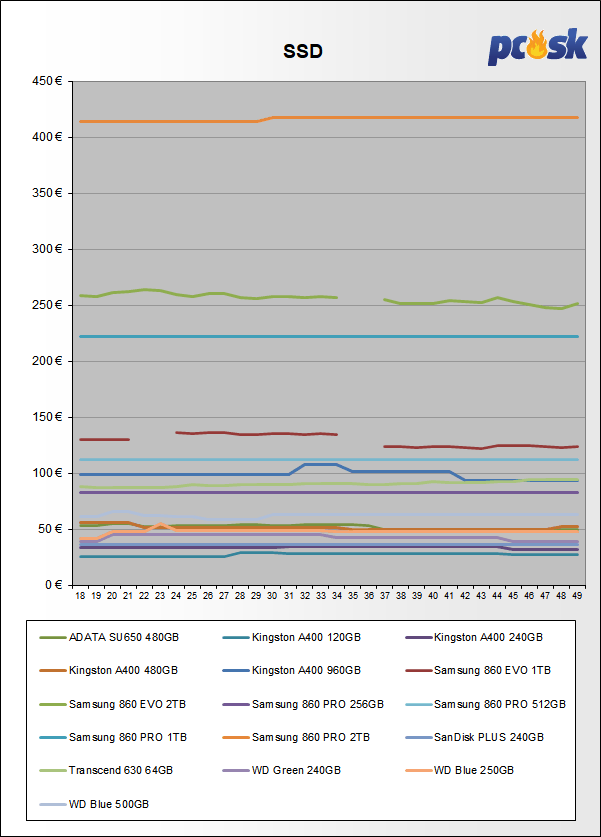Select the Samsung 860 PRO 512GB legend entry
Image resolution: width=601 pixels, height=837 pixels.
[x=486, y=705]
